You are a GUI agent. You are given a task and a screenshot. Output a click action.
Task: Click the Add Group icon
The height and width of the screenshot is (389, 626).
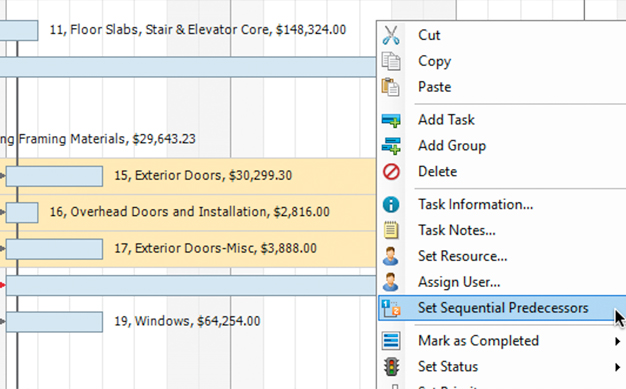[391, 146]
